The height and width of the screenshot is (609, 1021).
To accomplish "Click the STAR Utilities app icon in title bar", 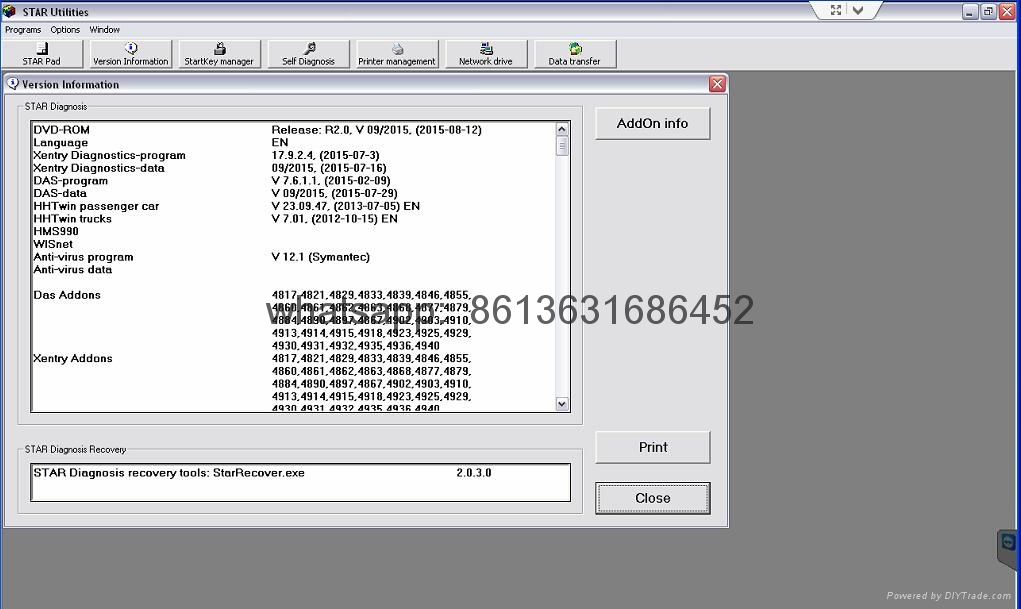I will click(x=9, y=11).
